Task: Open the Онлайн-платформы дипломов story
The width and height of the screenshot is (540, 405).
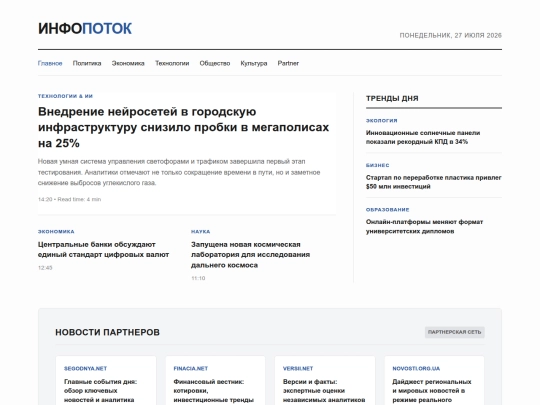Action: (x=424, y=227)
